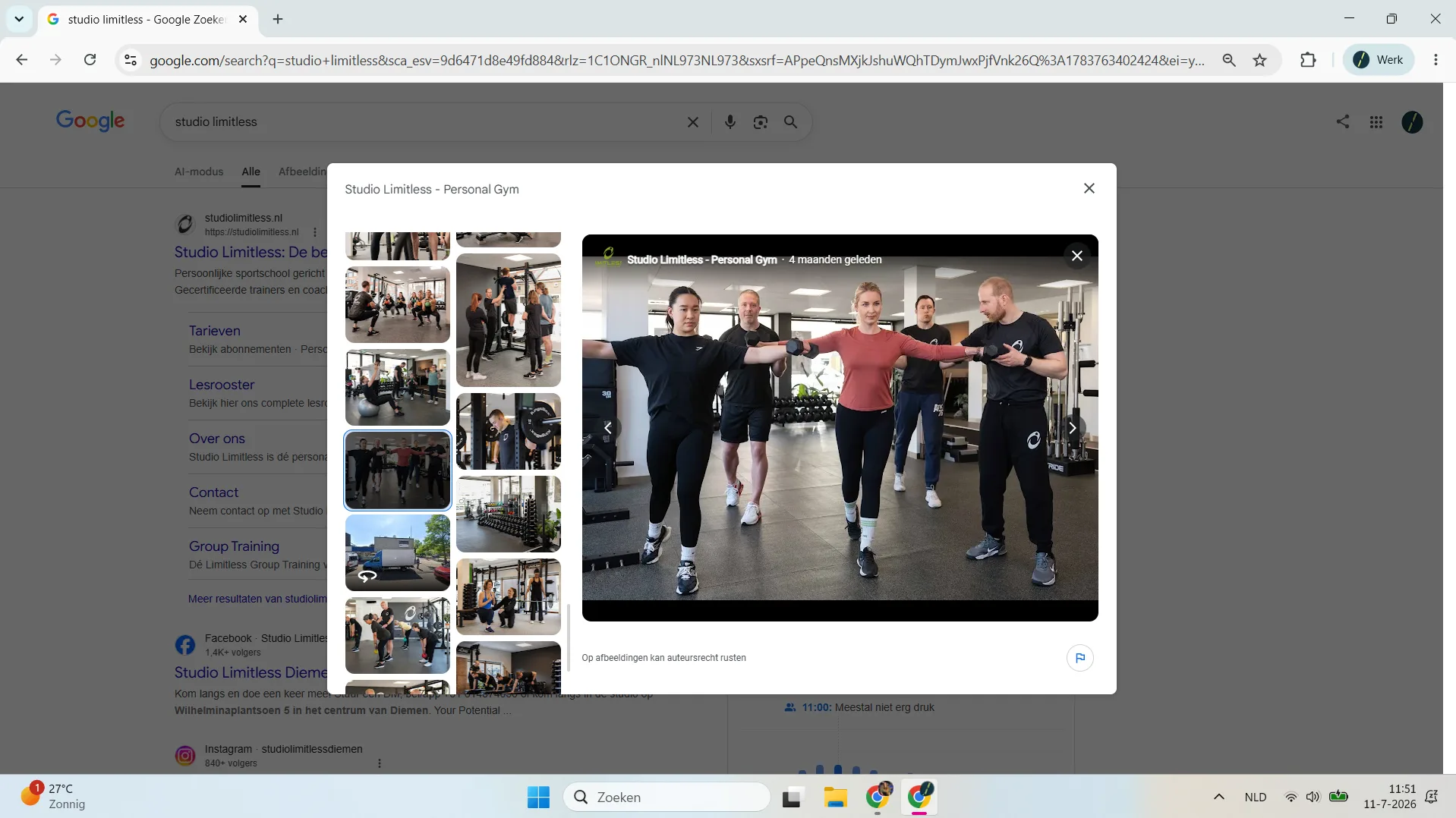Close the Studio Limitless photo gallery dialog
Screen dimensions: 1456x818
click(x=1089, y=188)
